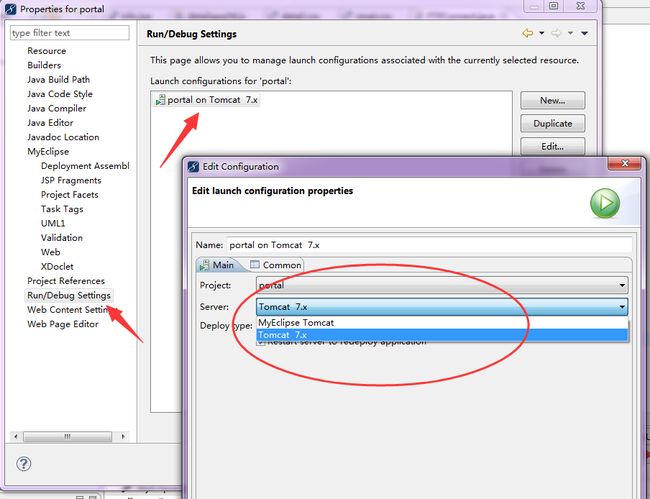Select UML1 in the tree
The height and width of the screenshot is (499, 650).
[53, 223]
